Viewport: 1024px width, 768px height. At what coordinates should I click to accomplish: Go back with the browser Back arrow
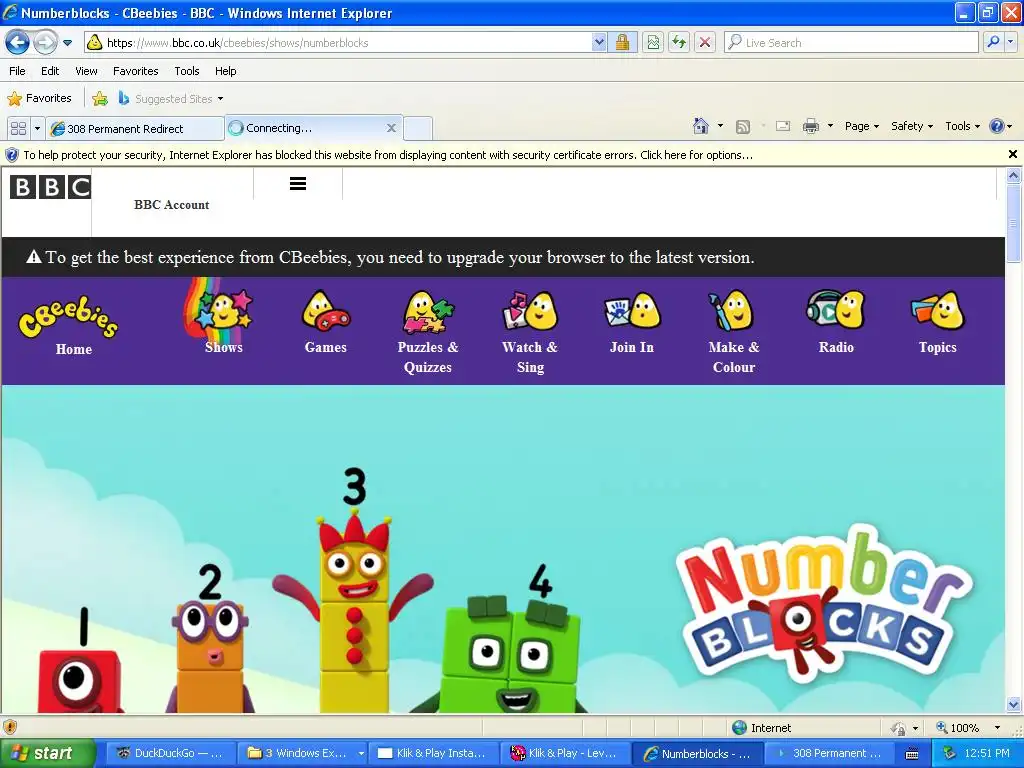[x=17, y=43]
